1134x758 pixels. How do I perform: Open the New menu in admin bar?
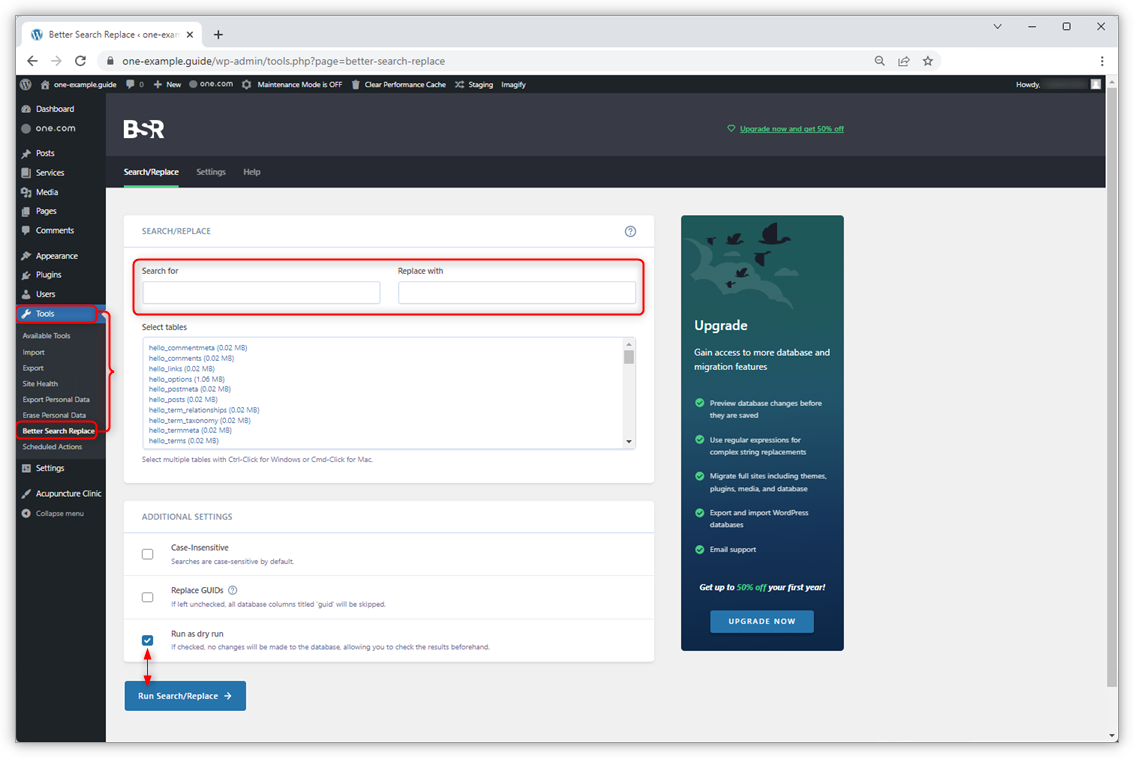165,84
